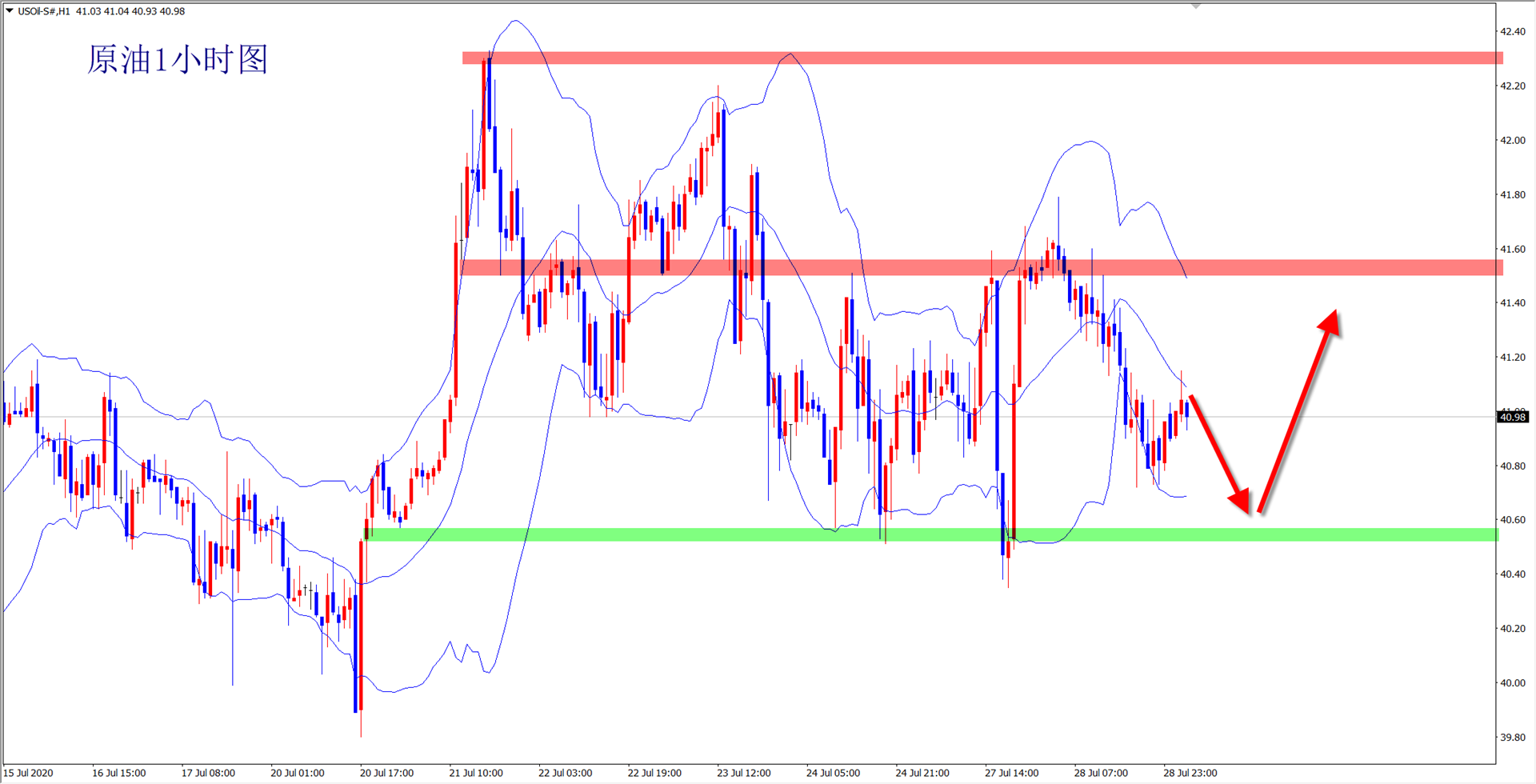Click the 28 Jul 23:00 time label
The width and height of the screenshot is (1536, 784).
(x=1190, y=773)
